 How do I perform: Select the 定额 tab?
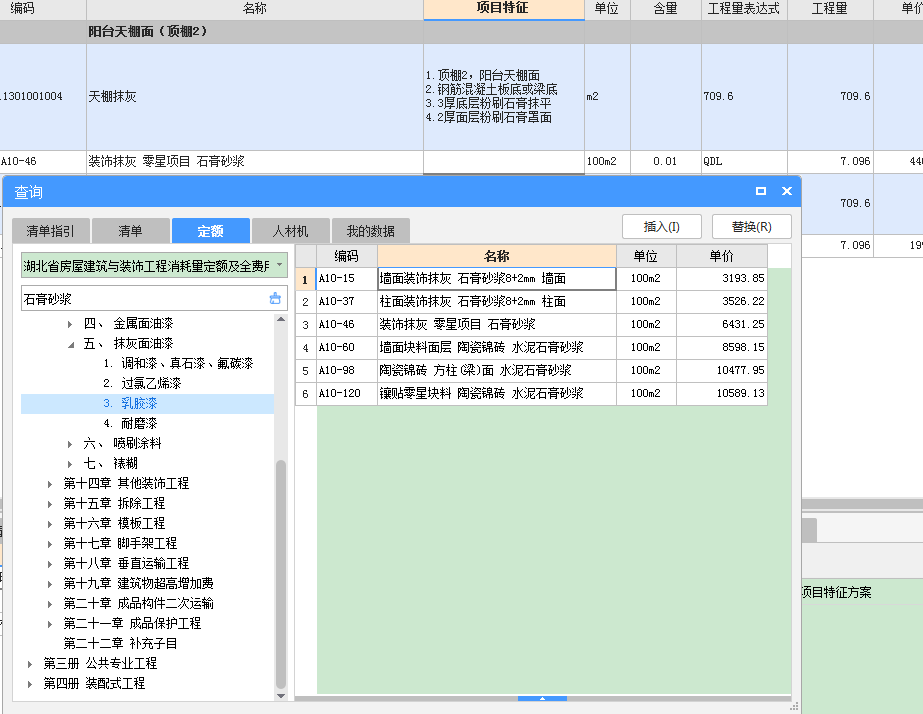click(x=211, y=231)
